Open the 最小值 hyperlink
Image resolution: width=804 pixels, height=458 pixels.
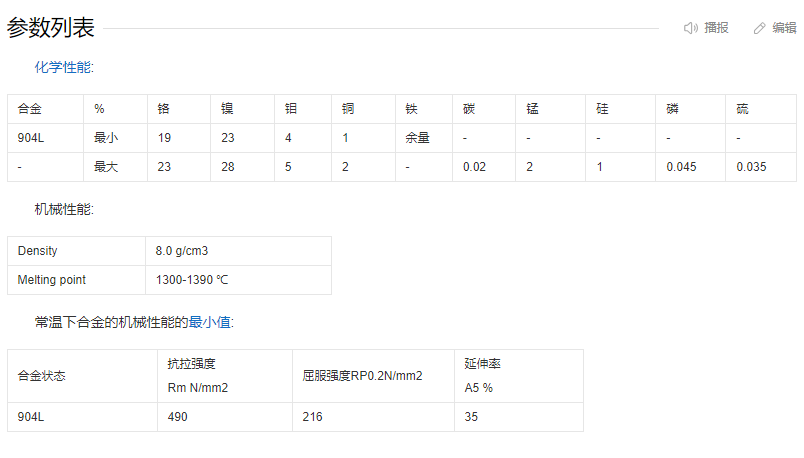click(210, 322)
